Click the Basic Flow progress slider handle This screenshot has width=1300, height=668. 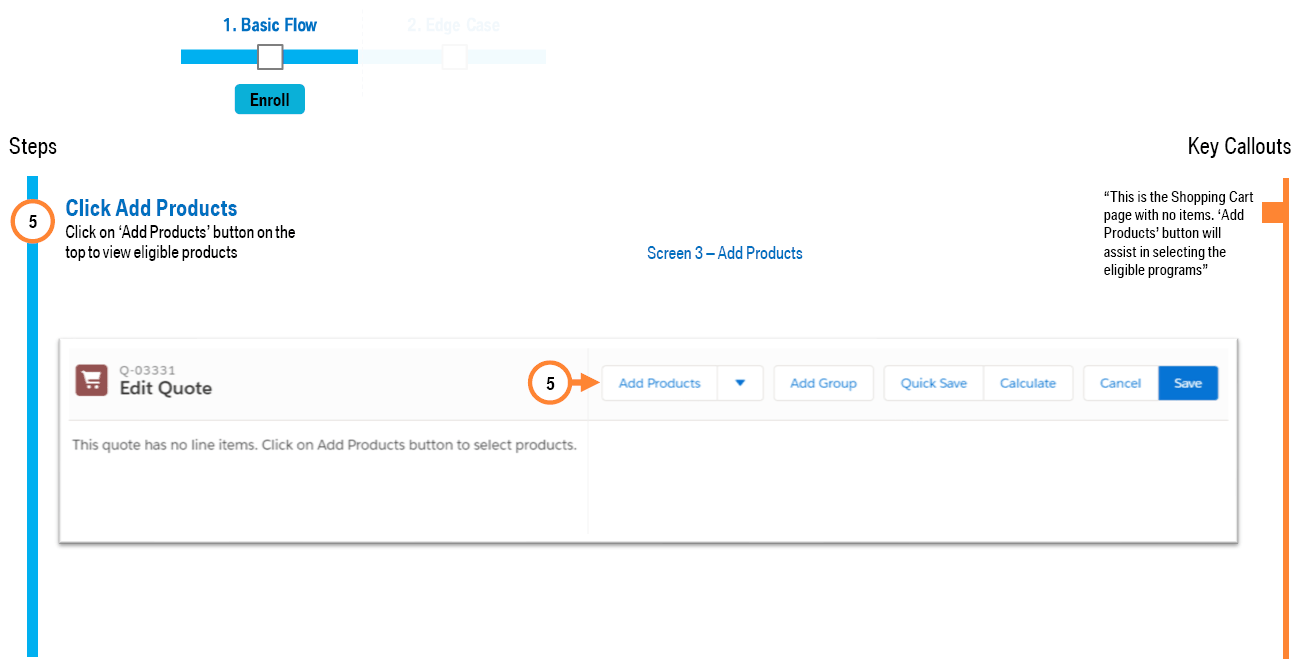[x=270, y=57]
